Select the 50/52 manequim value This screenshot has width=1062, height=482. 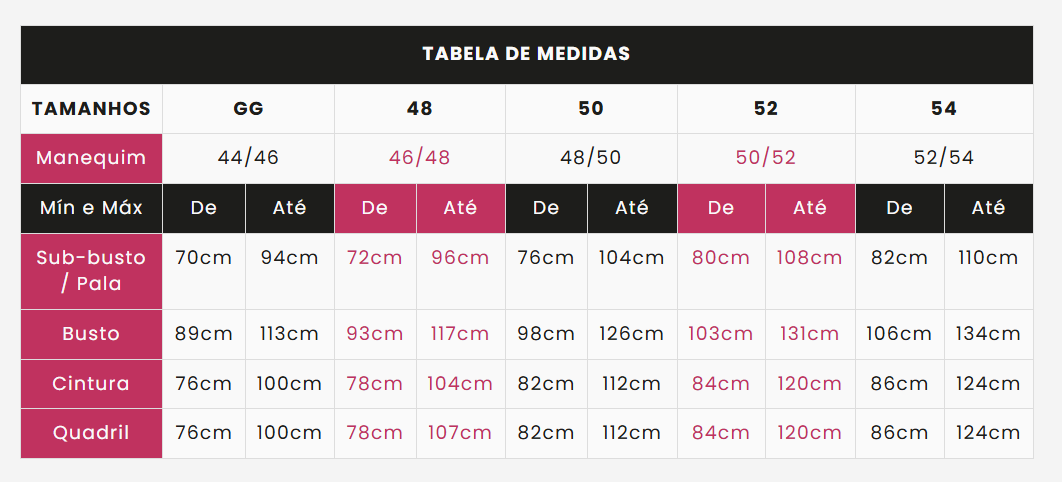tap(766, 158)
